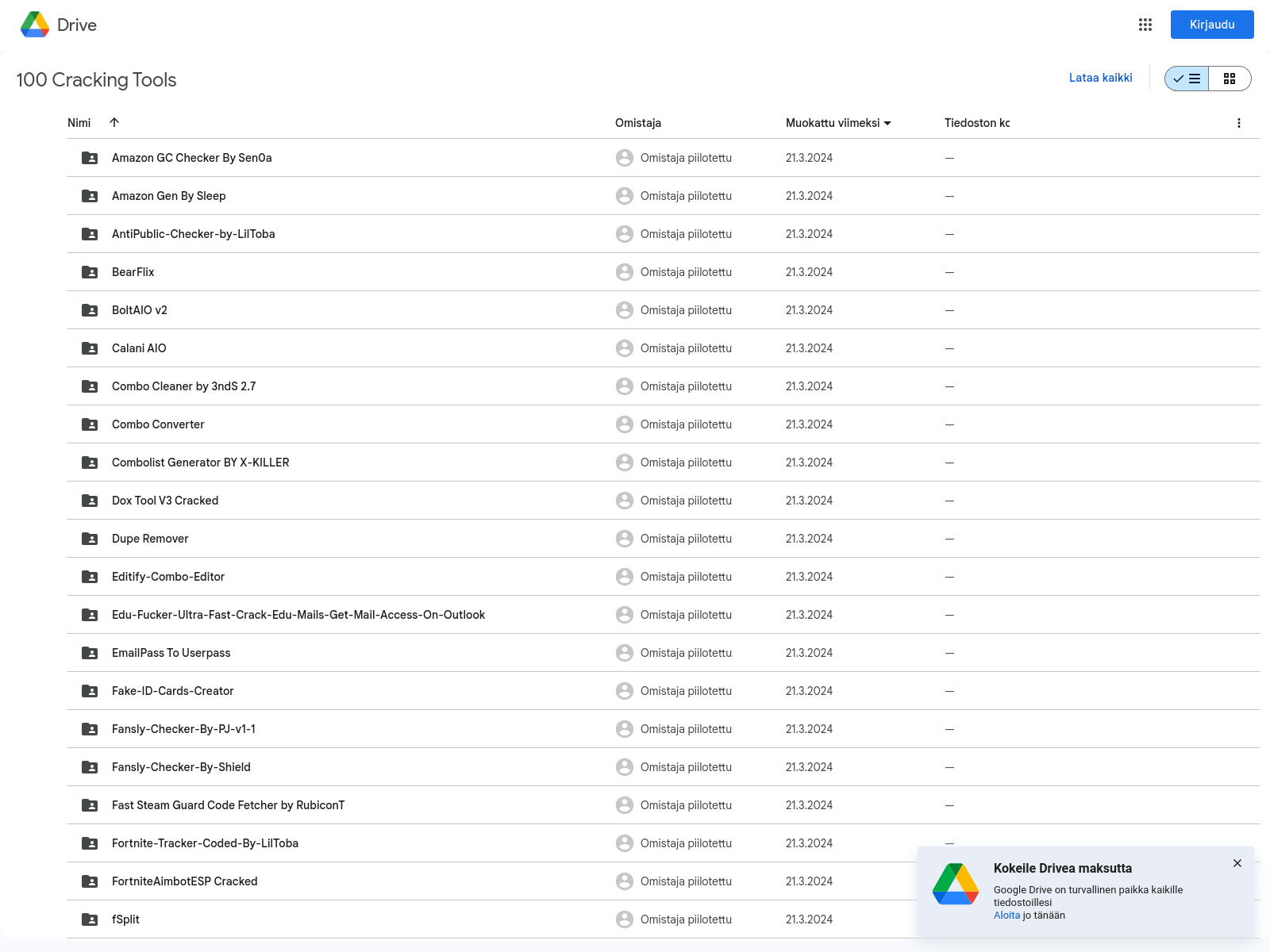Screen dimensions: 1270x952
Task: Click the Omistaja column header
Action: pyautogui.click(x=638, y=123)
